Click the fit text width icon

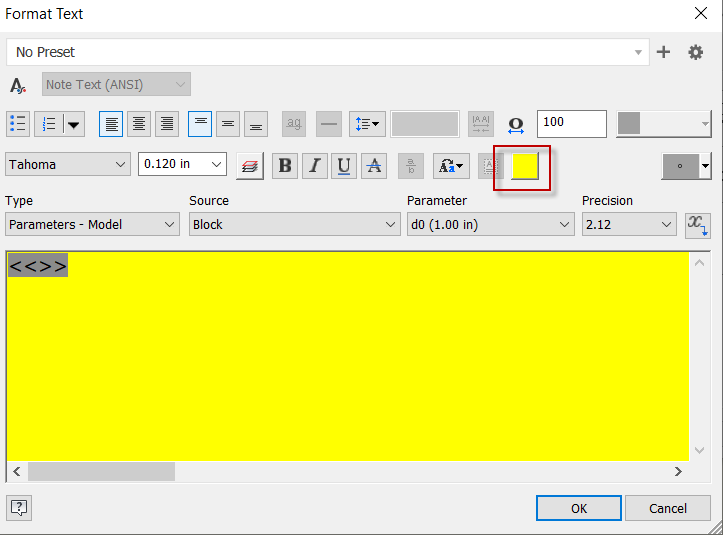click(x=481, y=124)
